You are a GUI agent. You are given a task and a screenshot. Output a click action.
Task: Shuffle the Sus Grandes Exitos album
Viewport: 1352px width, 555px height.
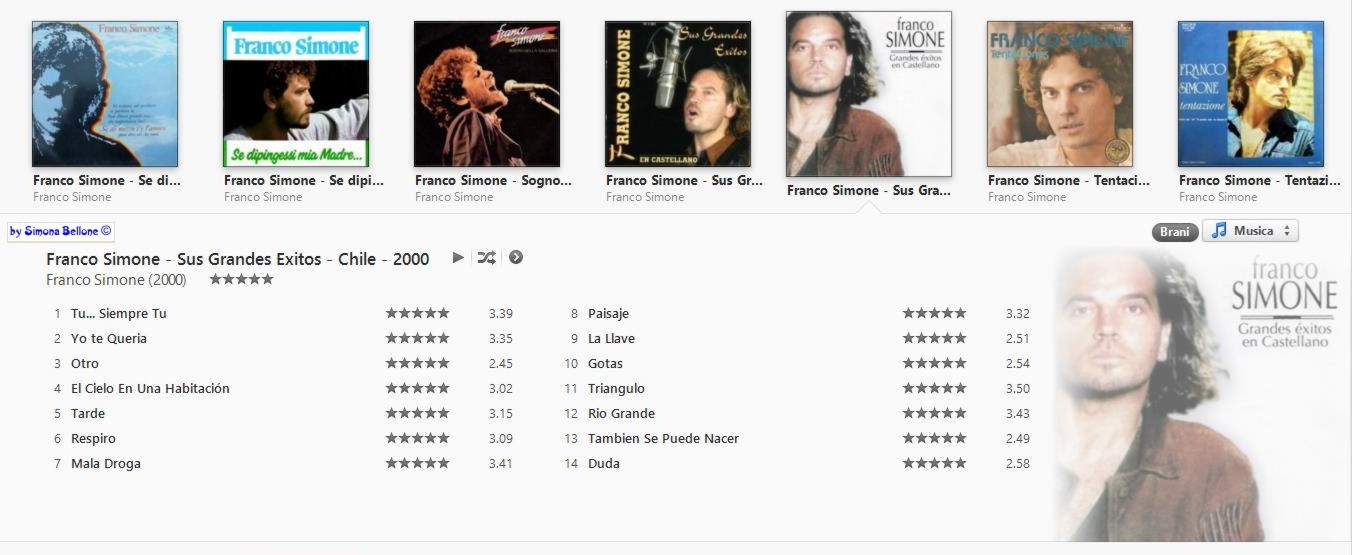click(486, 258)
